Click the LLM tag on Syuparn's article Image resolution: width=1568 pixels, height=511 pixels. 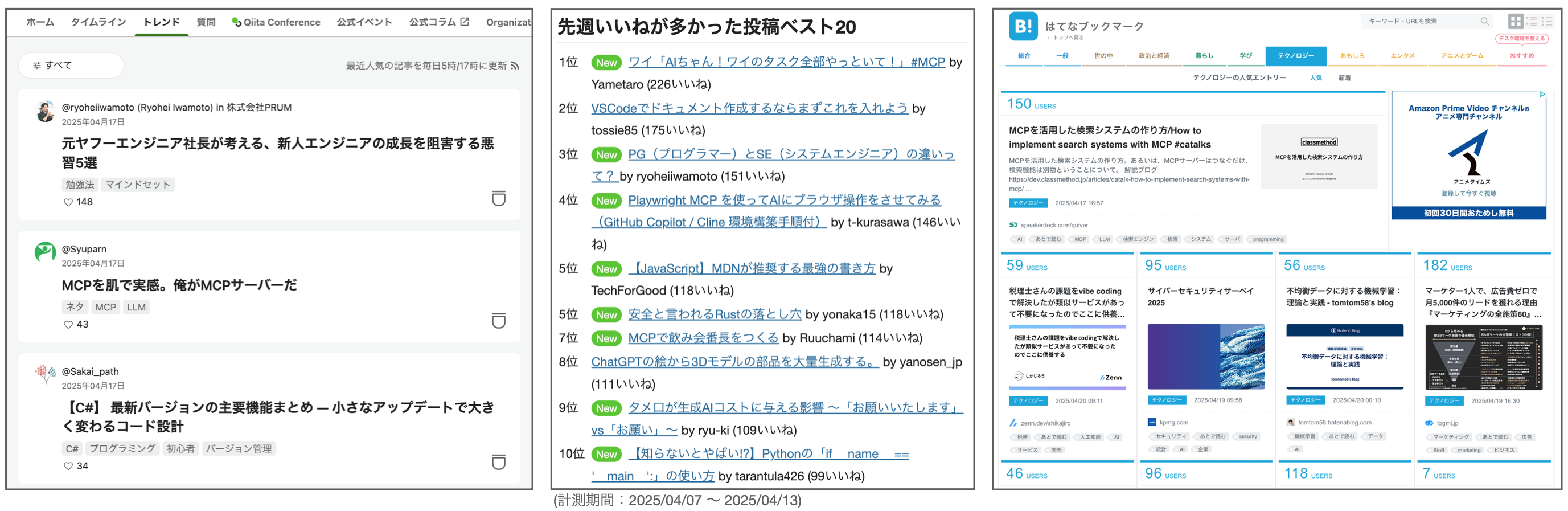click(x=136, y=308)
